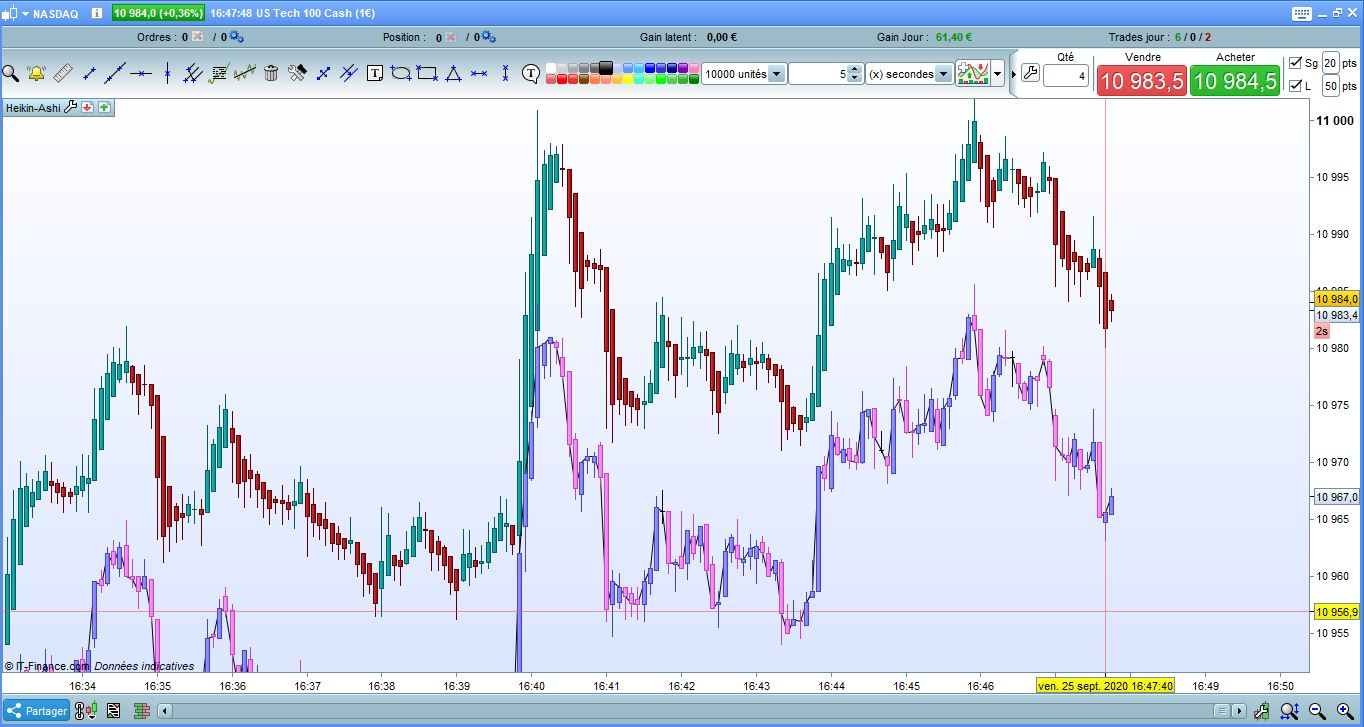Open order settings gear next to Ordres
1364x727 pixels.
pos(236,37)
